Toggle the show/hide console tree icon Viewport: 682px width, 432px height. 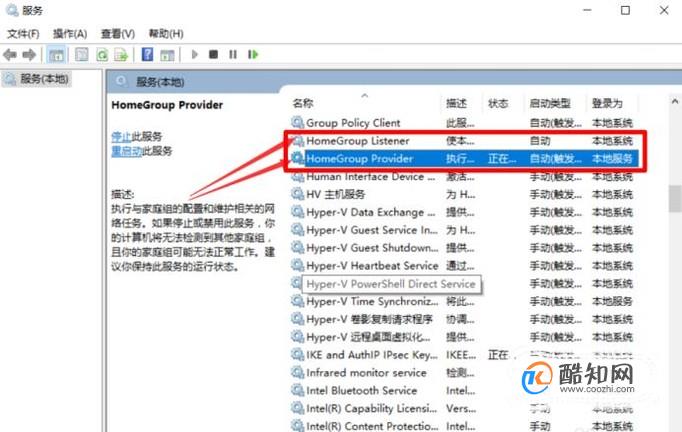[56, 55]
